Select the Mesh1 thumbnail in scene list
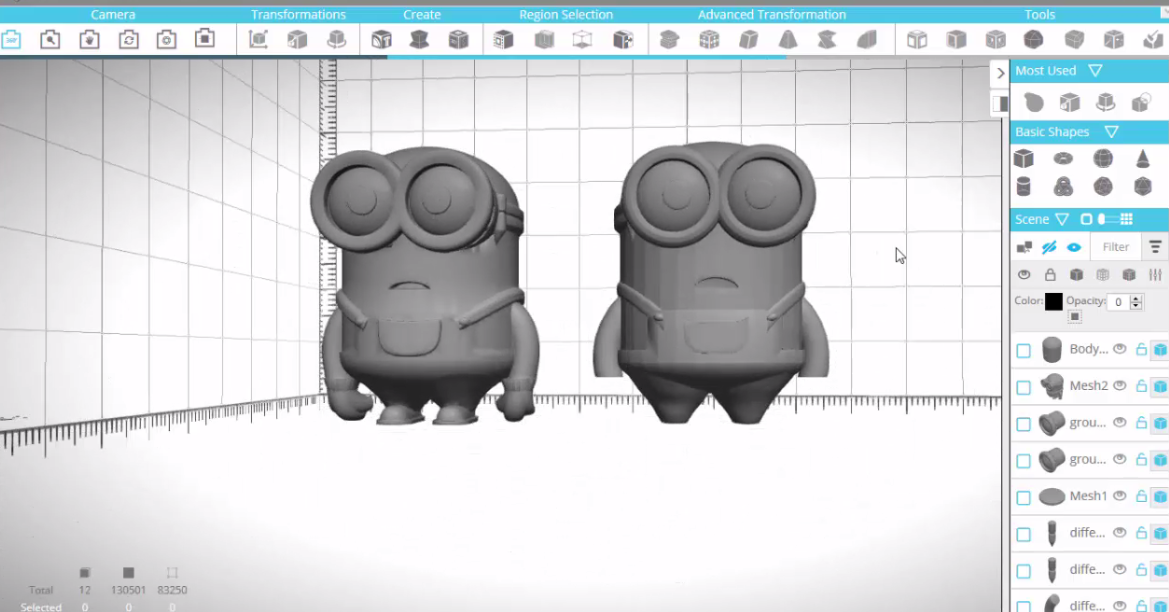The image size is (1169, 612). [x=1052, y=496]
